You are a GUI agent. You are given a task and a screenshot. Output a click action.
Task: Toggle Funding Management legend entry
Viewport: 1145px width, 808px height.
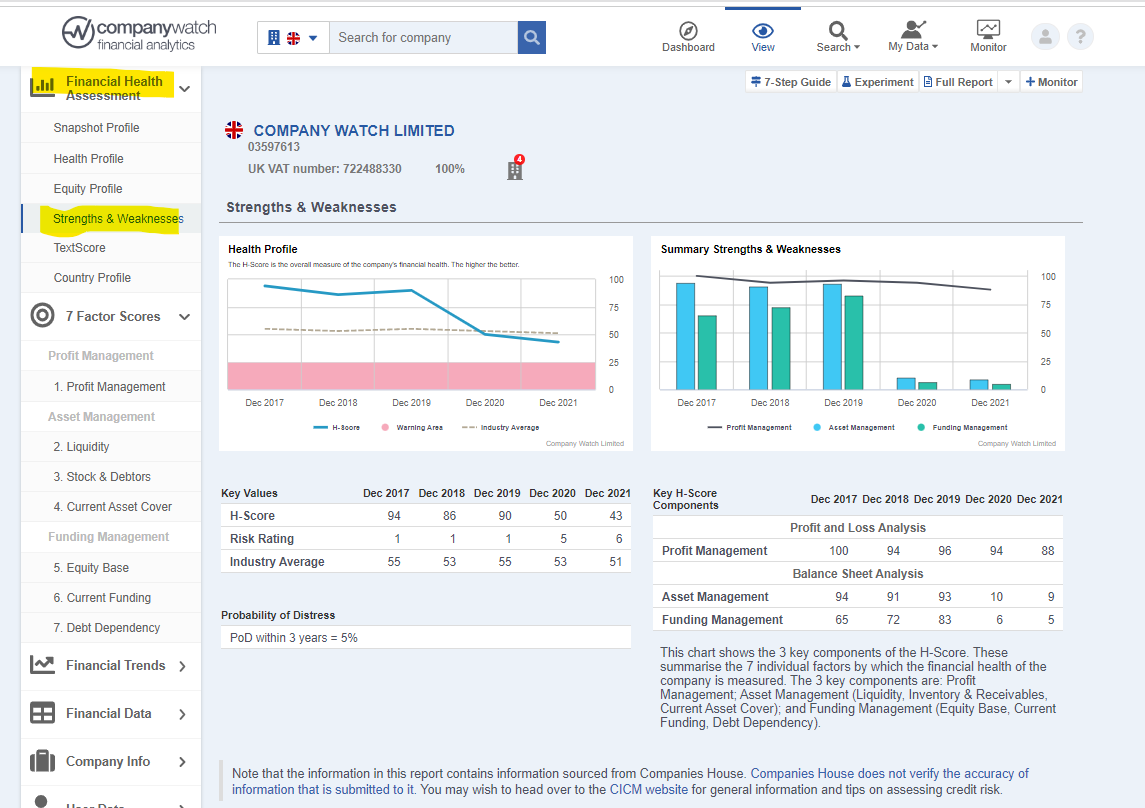pyautogui.click(x=962, y=428)
